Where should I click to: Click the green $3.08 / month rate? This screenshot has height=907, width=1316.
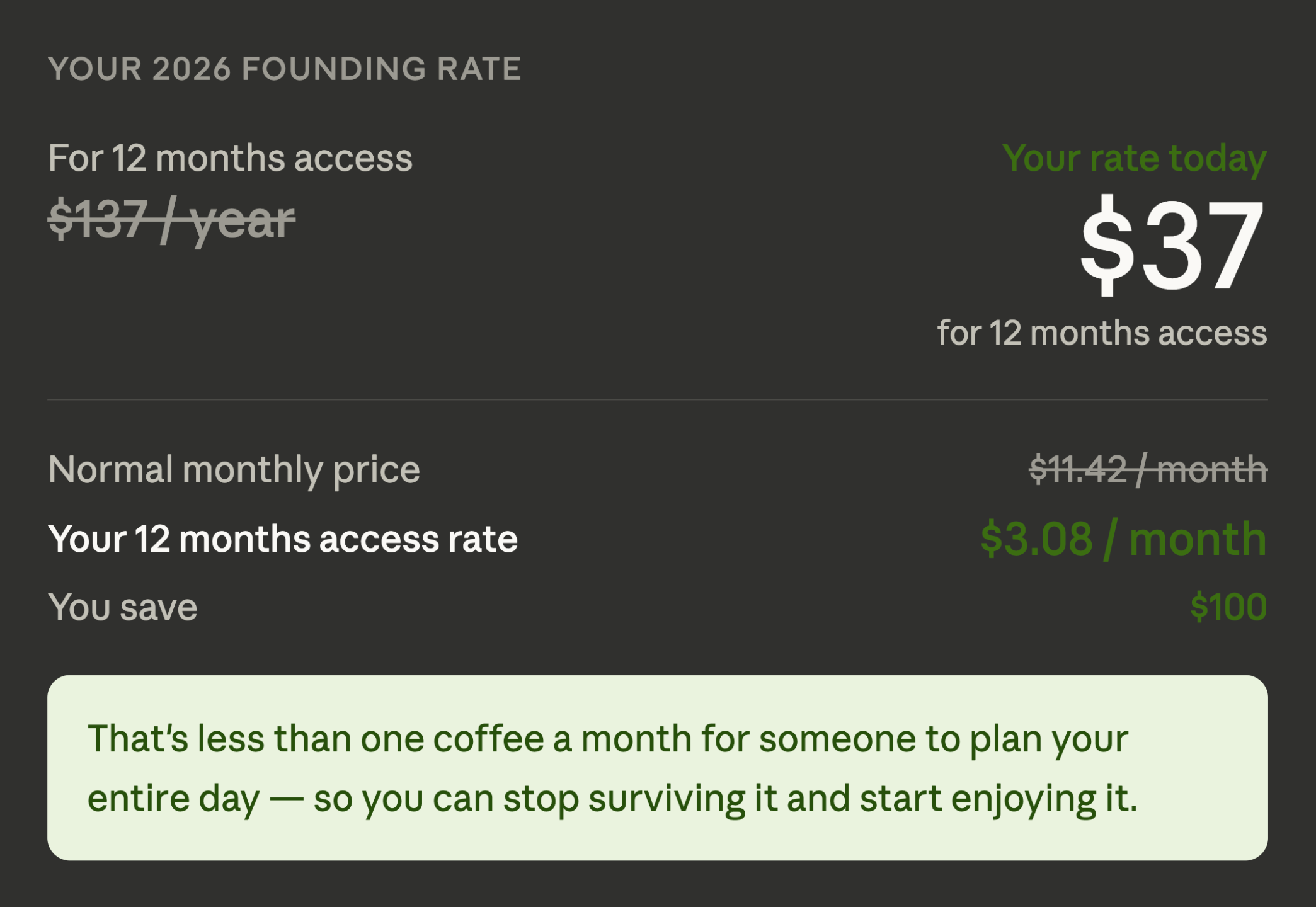[1123, 539]
